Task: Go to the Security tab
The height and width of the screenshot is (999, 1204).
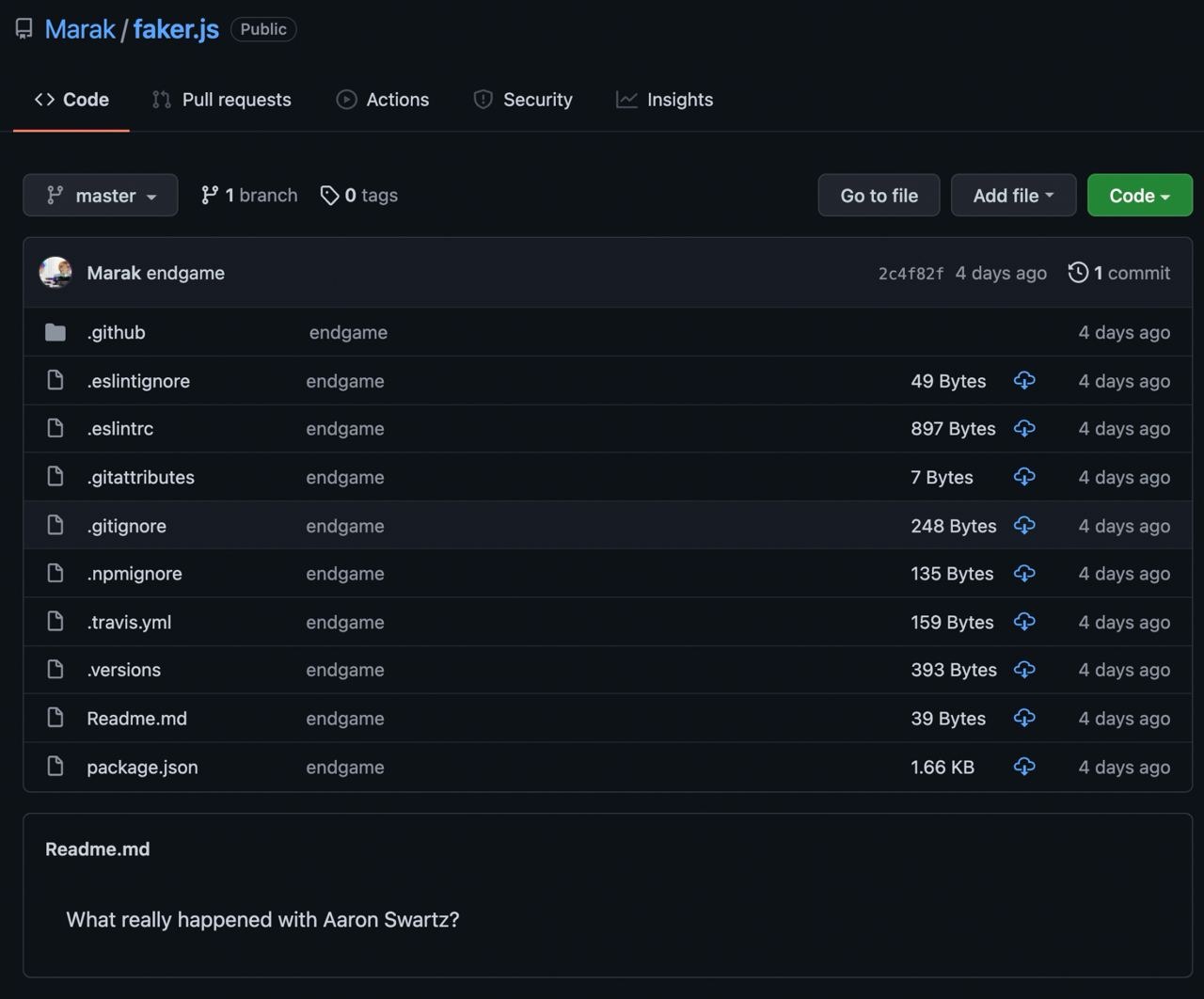Action: (x=523, y=100)
